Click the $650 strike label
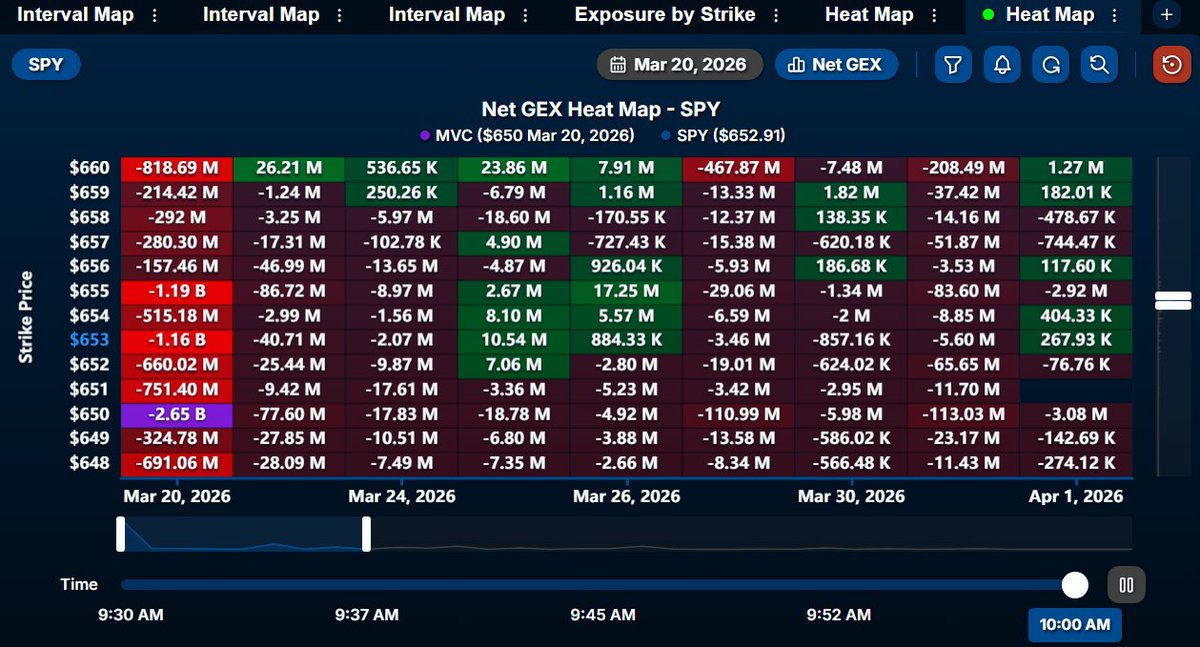Image resolution: width=1200 pixels, height=647 pixels. tap(90, 414)
